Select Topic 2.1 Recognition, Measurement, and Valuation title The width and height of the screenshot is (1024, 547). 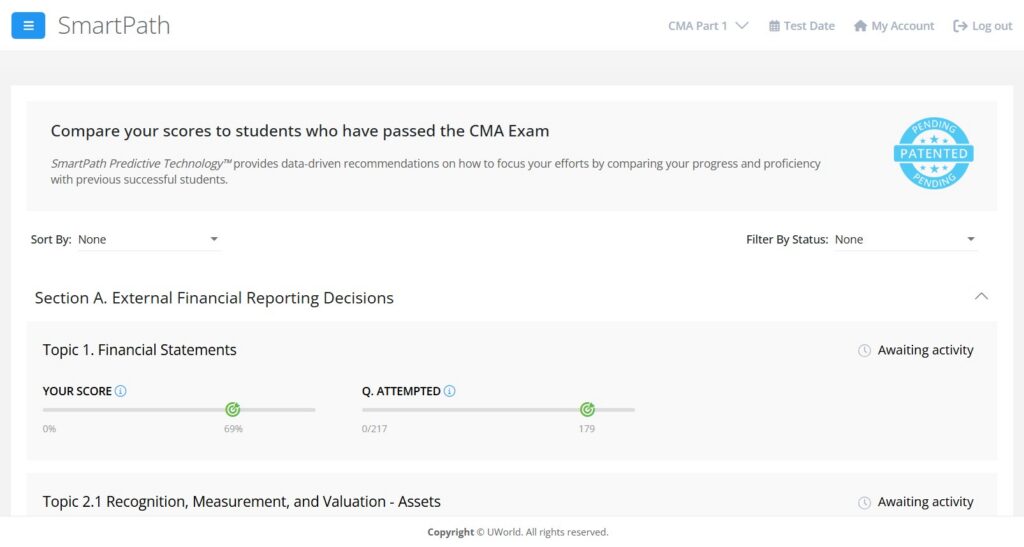(x=242, y=502)
